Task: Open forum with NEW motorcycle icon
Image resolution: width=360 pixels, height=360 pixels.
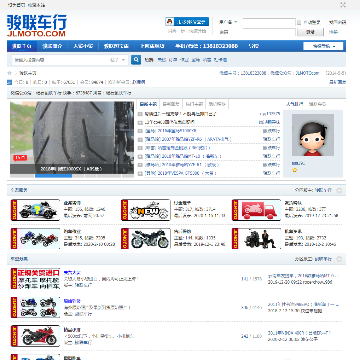Action: click(x=146, y=210)
